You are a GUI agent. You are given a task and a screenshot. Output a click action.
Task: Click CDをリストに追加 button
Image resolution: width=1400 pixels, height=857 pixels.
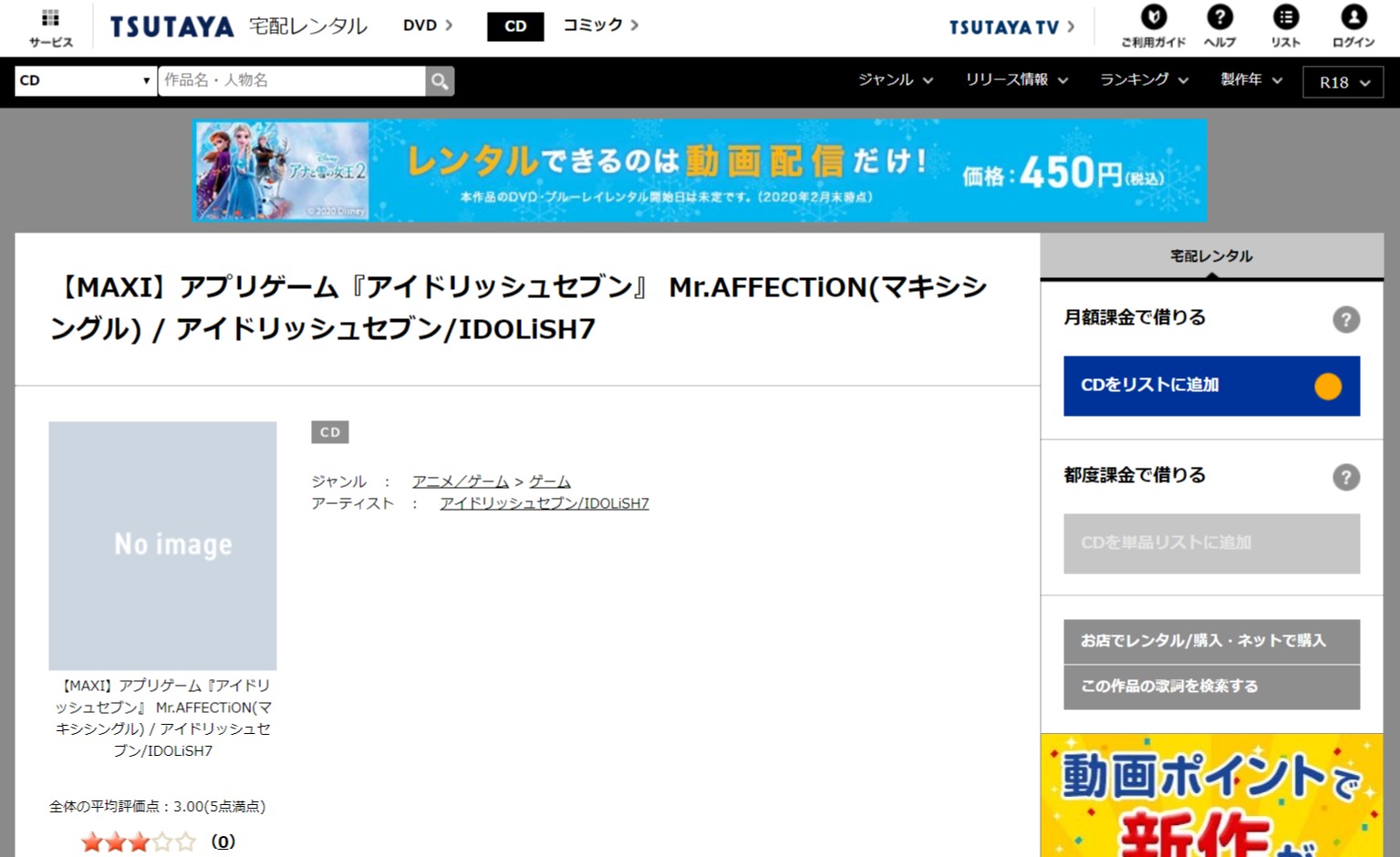tap(1211, 386)
